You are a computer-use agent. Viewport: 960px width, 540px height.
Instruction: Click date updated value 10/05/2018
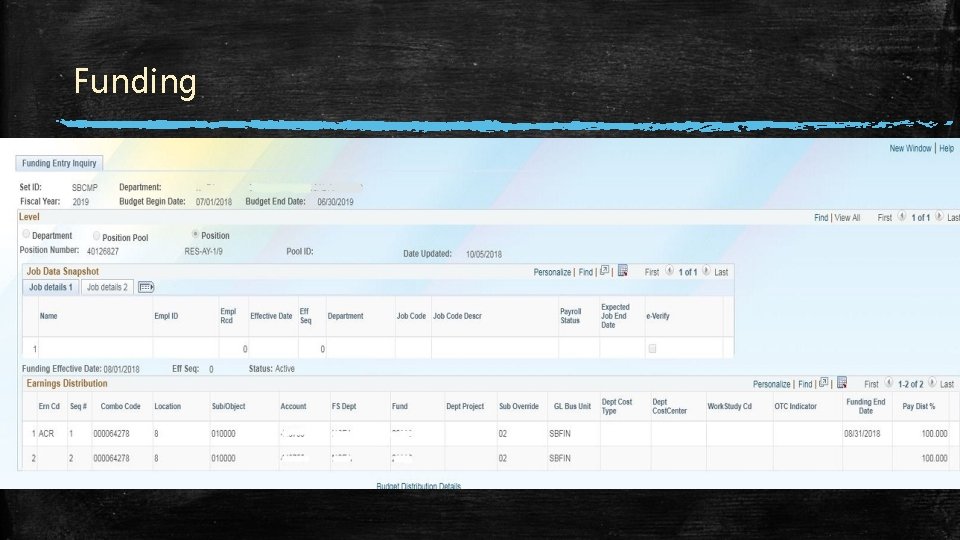pos(484,254)
